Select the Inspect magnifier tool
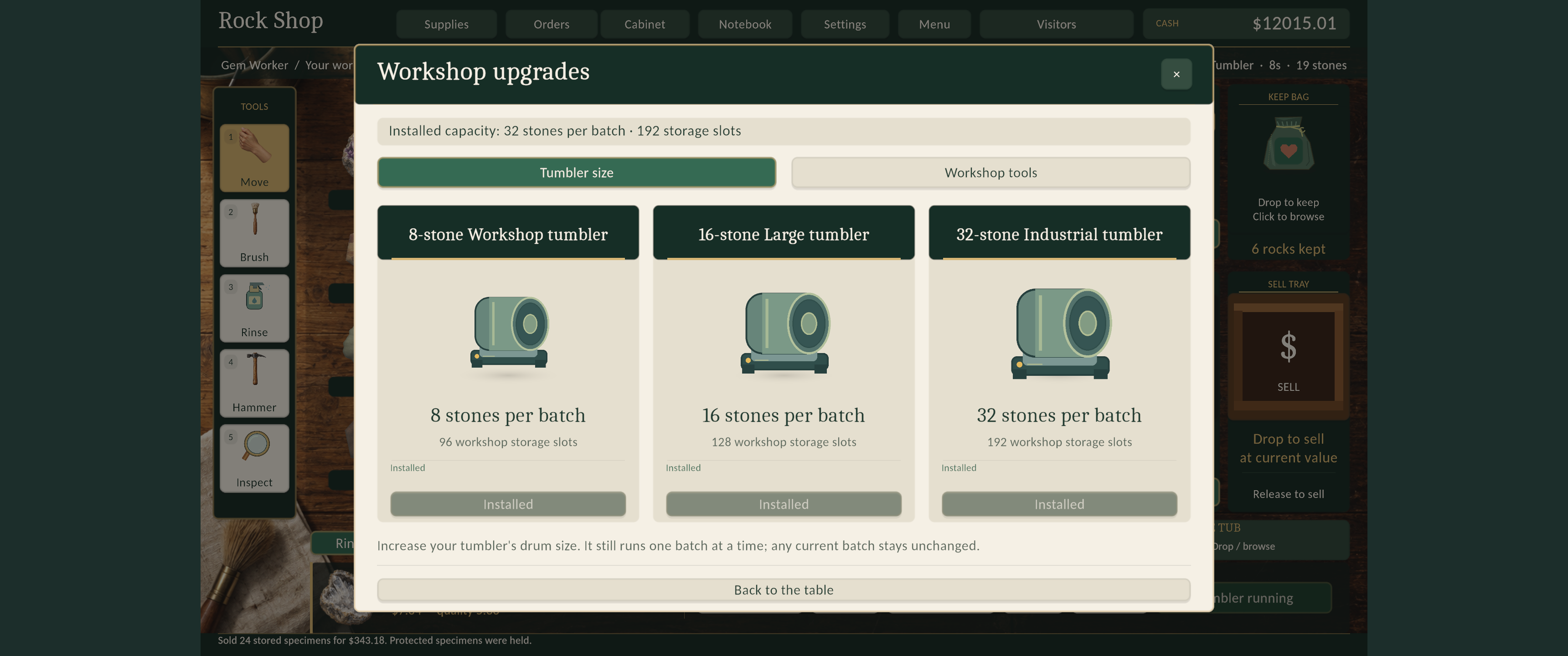 [254, 458]
